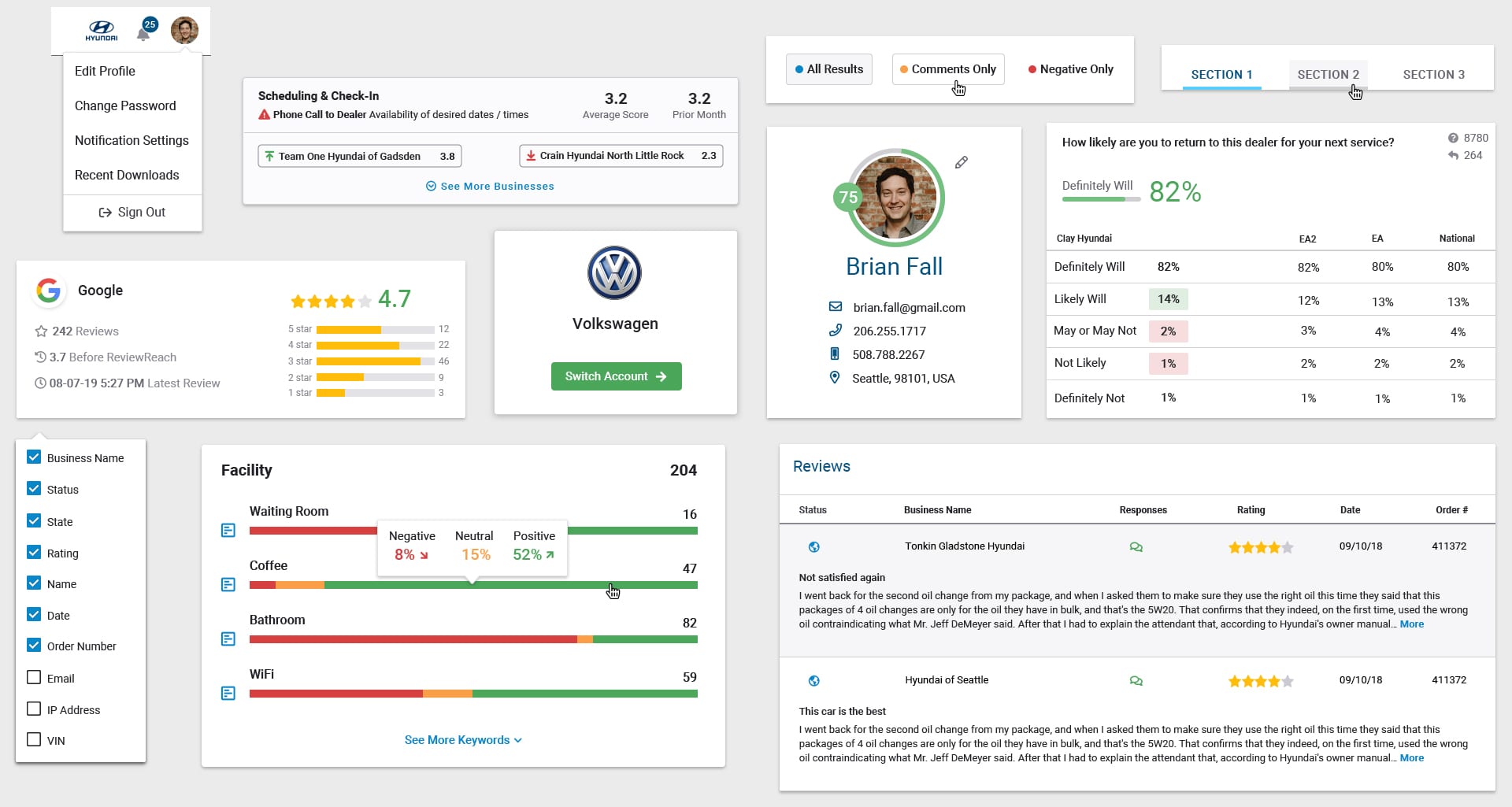Click the Hyundai logo
1512x807 pixels.
coord(102,31)
